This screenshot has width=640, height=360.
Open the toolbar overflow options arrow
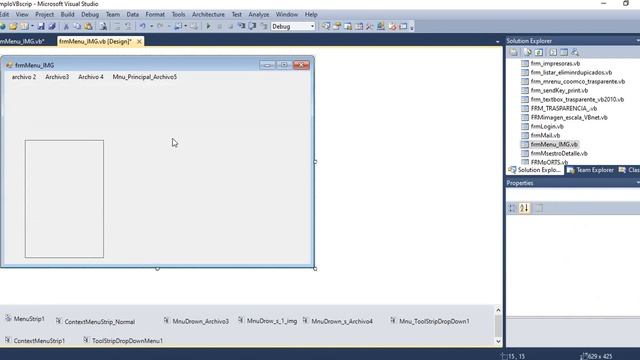point(412,27)
